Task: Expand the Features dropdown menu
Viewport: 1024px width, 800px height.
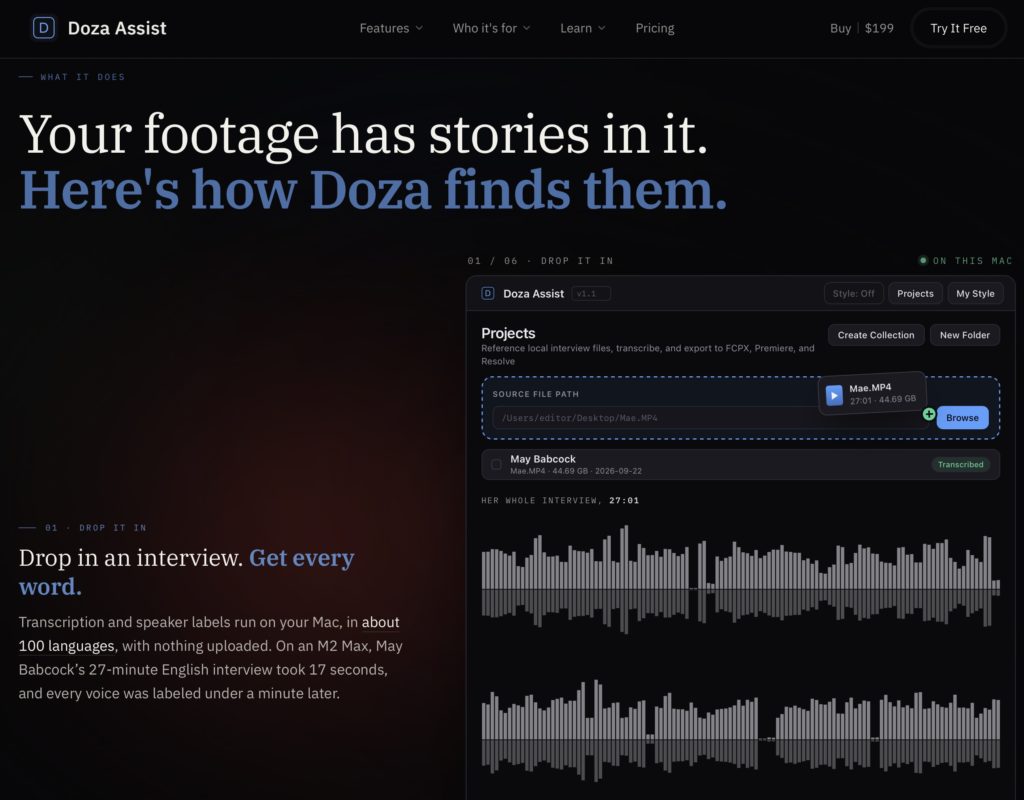Action: 391,28
